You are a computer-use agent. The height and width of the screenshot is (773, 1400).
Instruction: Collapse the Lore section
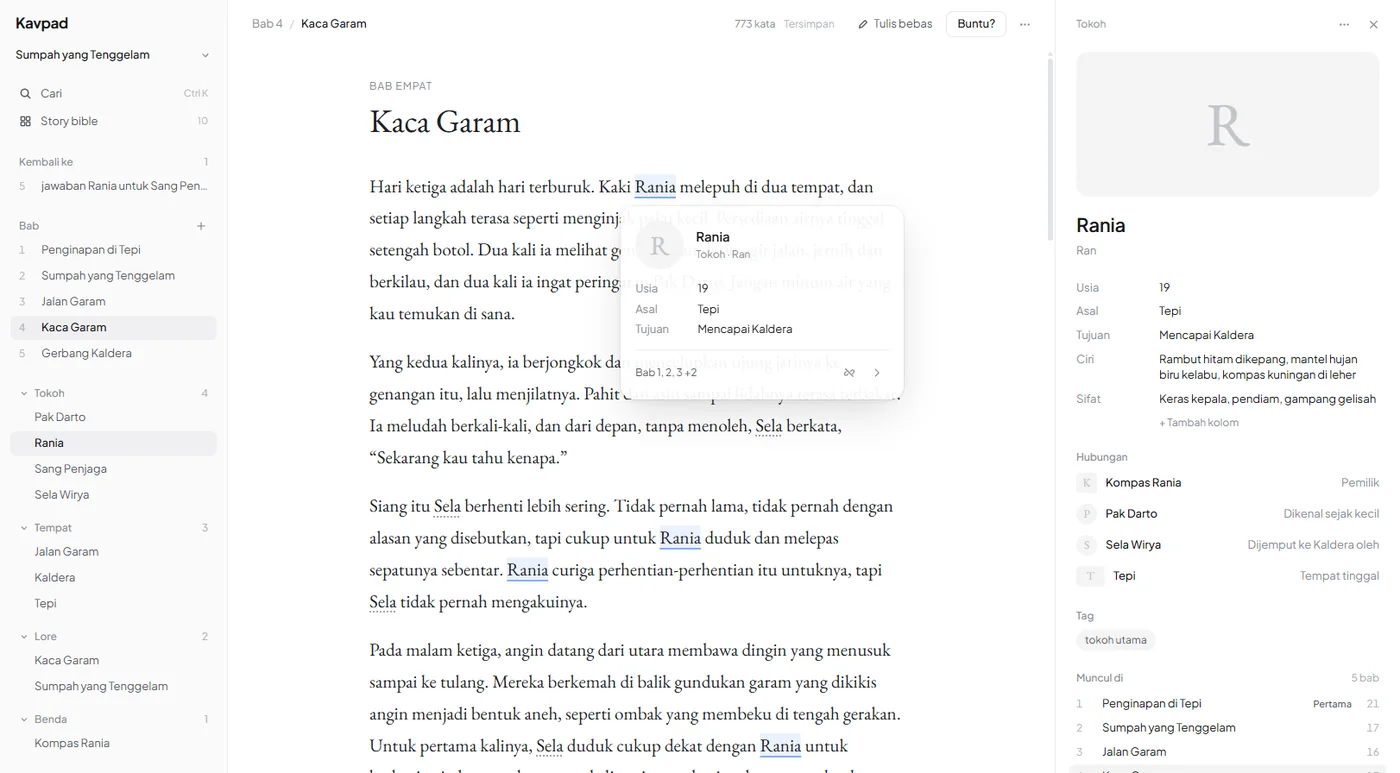24,636
